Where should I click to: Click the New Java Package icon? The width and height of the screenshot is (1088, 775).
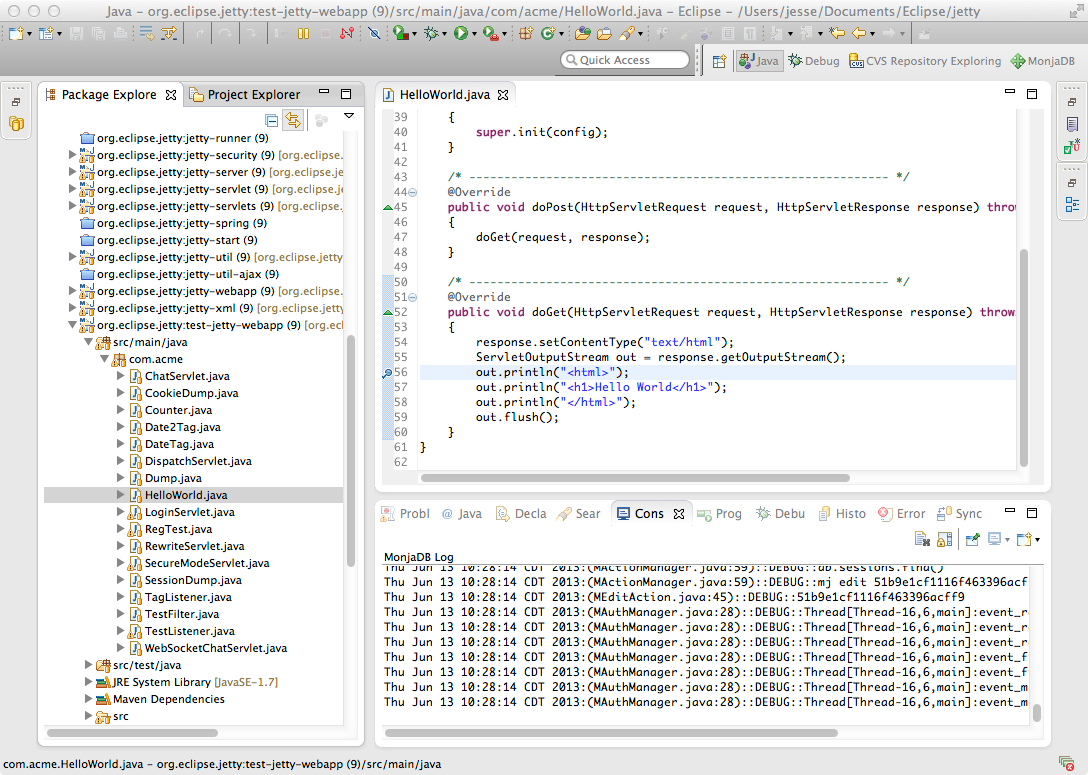[526, 33]
